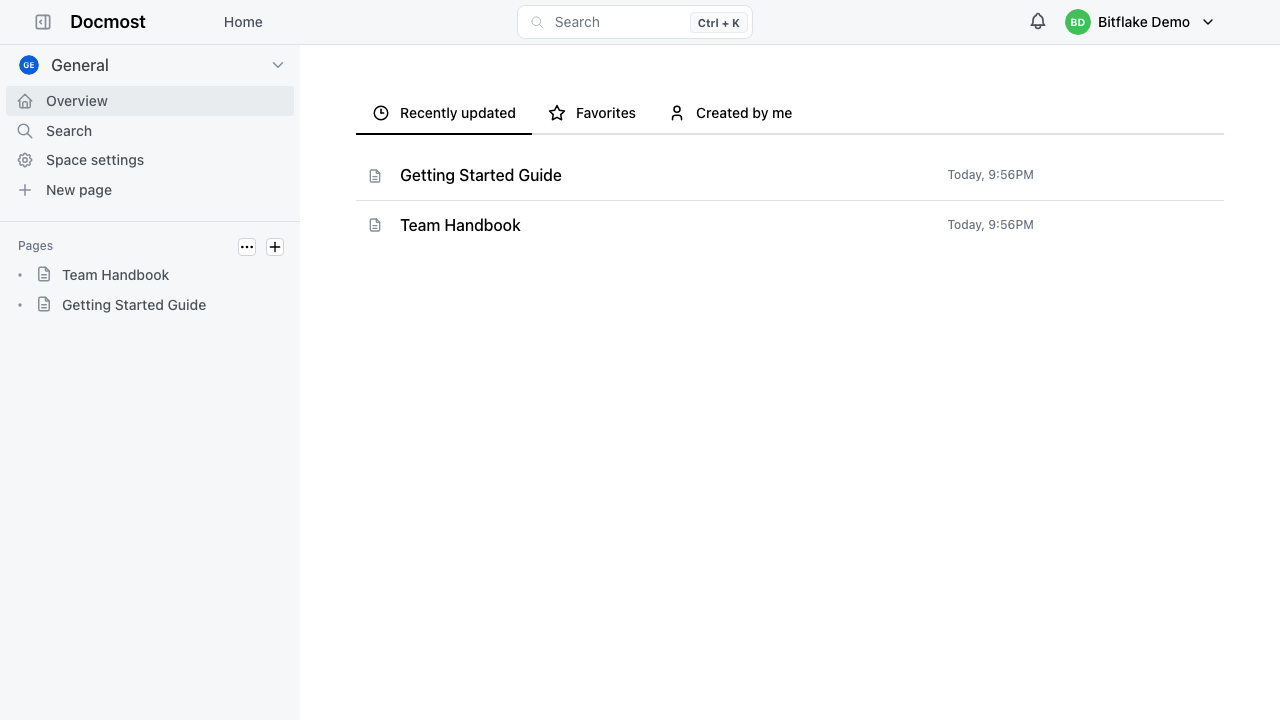Image resolution: width=1280 pixels, height=720 pixels.
Task: Open pages three-dots options menu
Action: (247, 247)
